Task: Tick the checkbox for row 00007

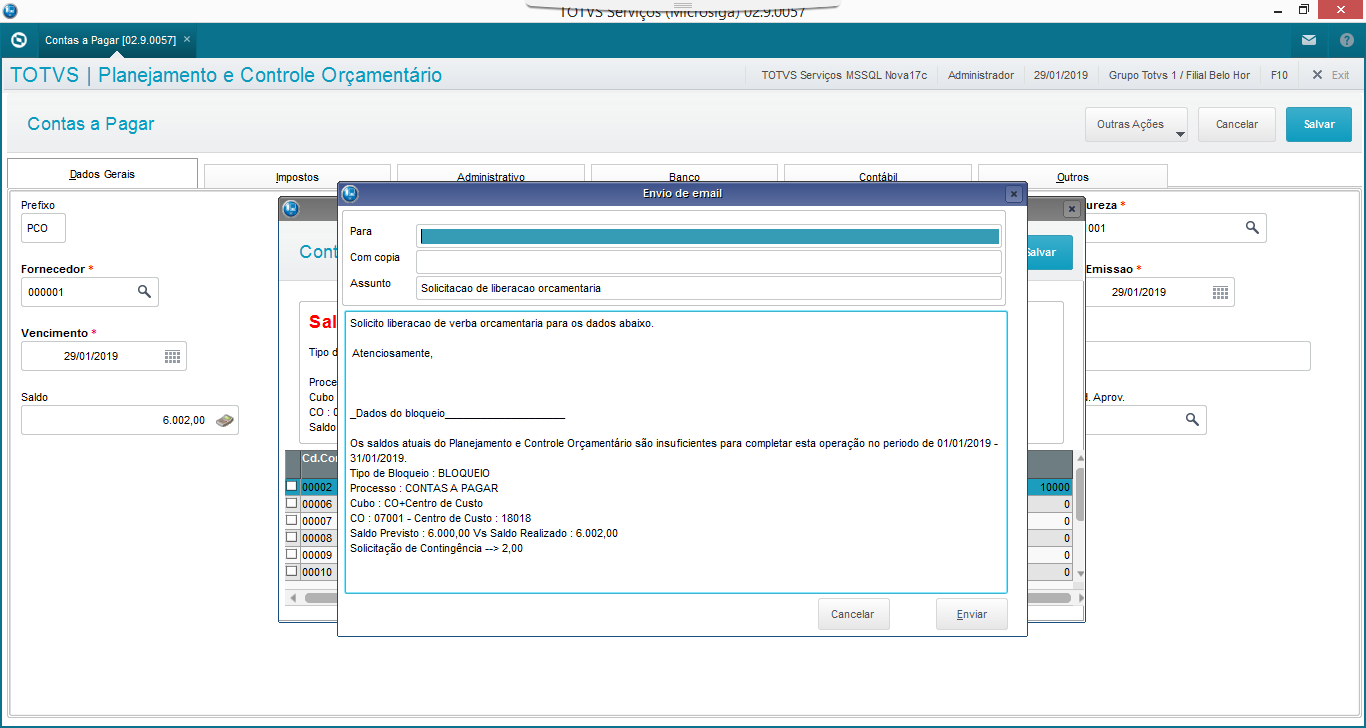Action: pyautogui.click(x=292, y=520)
